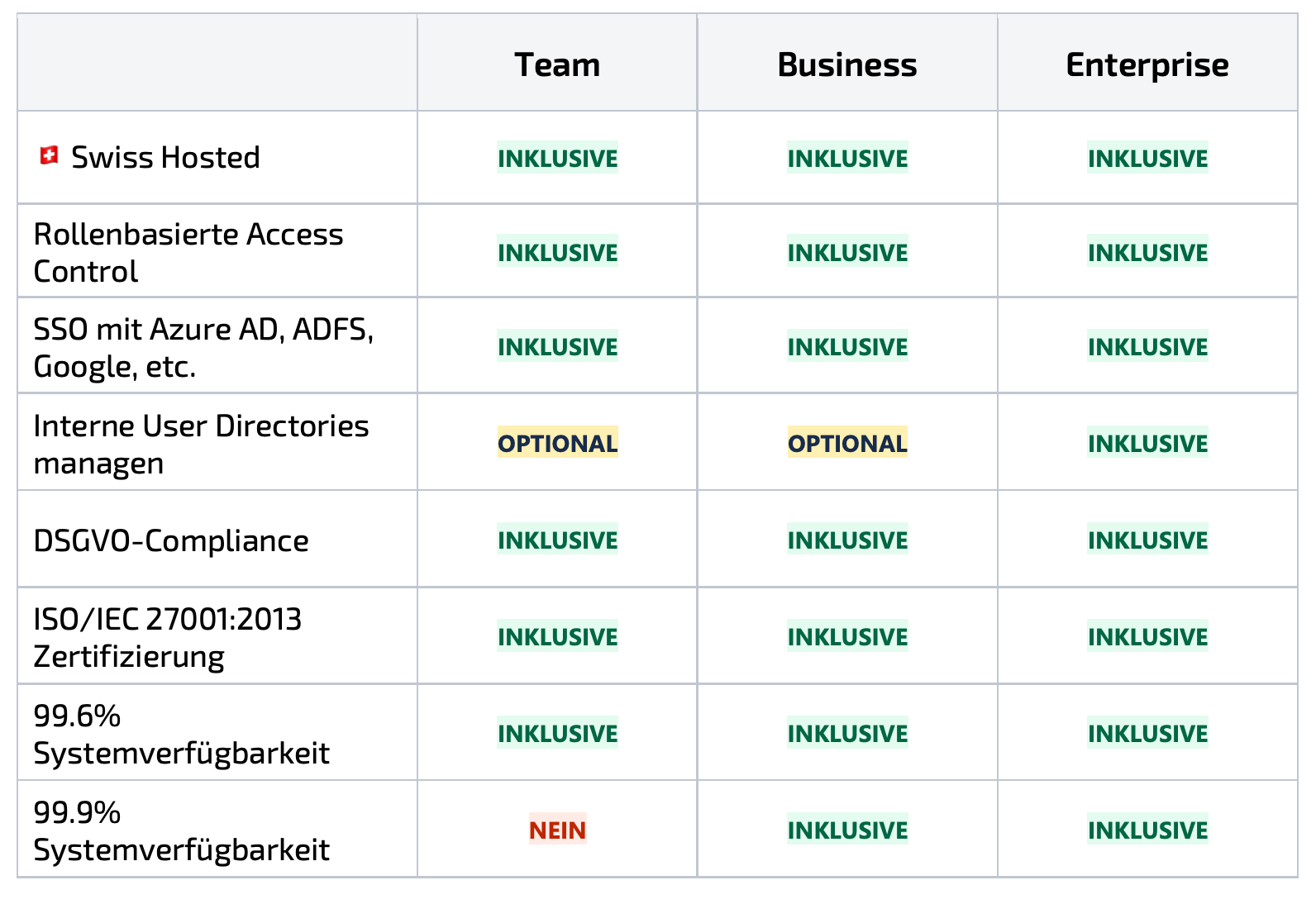Image resolution: width=1316 pixels, height=904 pixels.
Task: Click Enterprise INKLUSIVE badge for DSGVO-Compliance
Action: (1147, 540)
